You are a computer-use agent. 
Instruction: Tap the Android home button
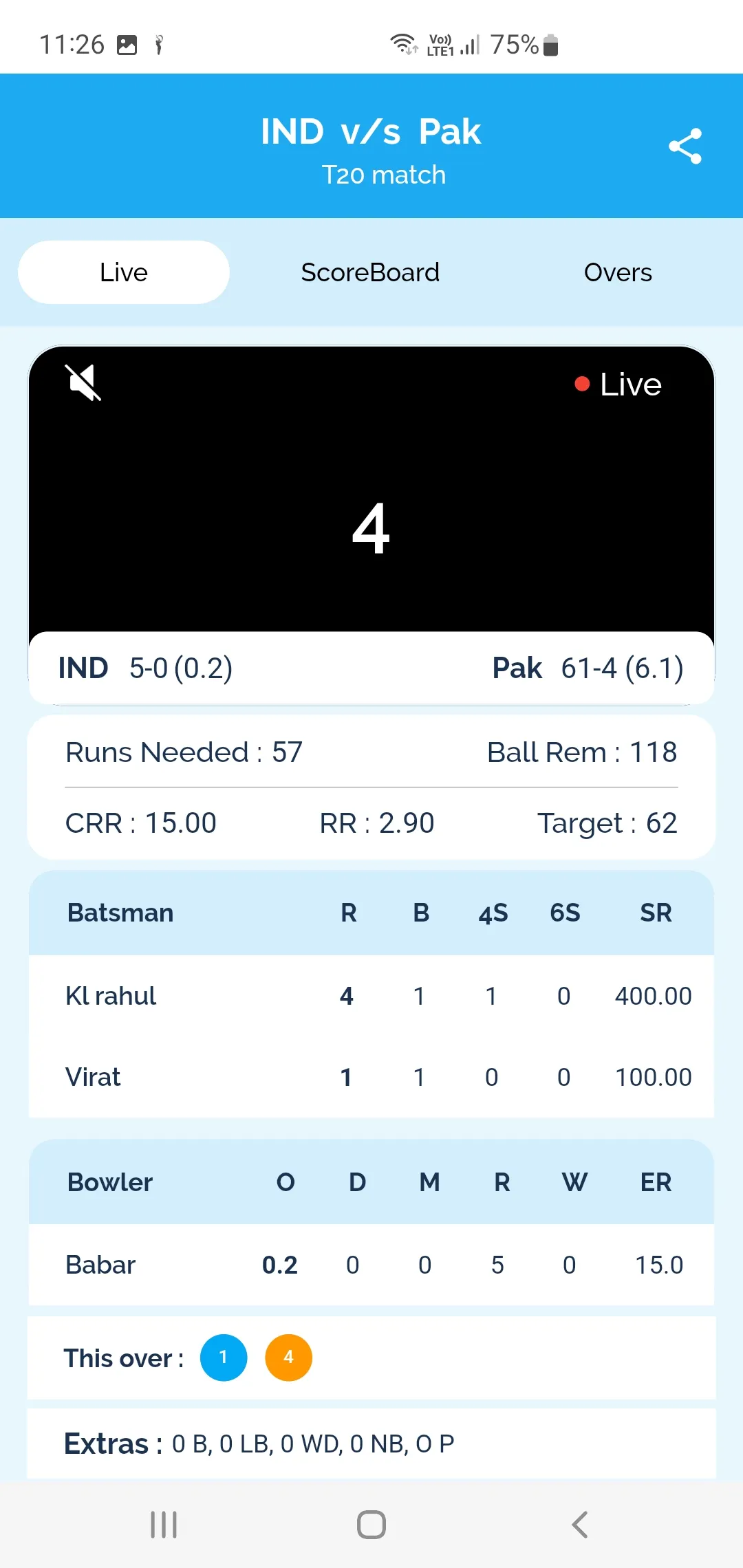[x=371, y=1525]
